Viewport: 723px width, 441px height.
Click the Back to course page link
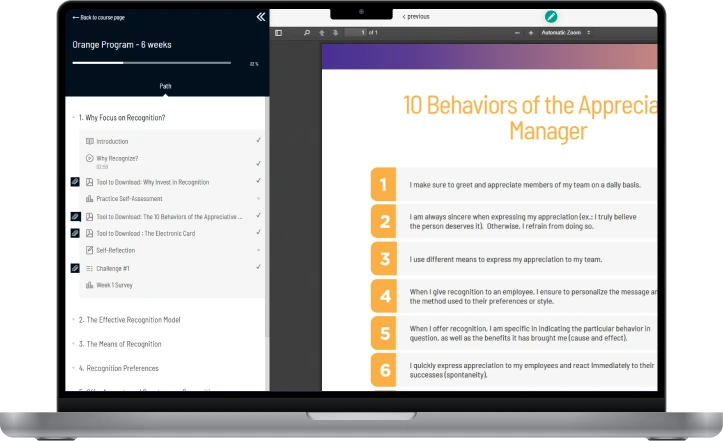pyautogui.click(x=100, y=18)
